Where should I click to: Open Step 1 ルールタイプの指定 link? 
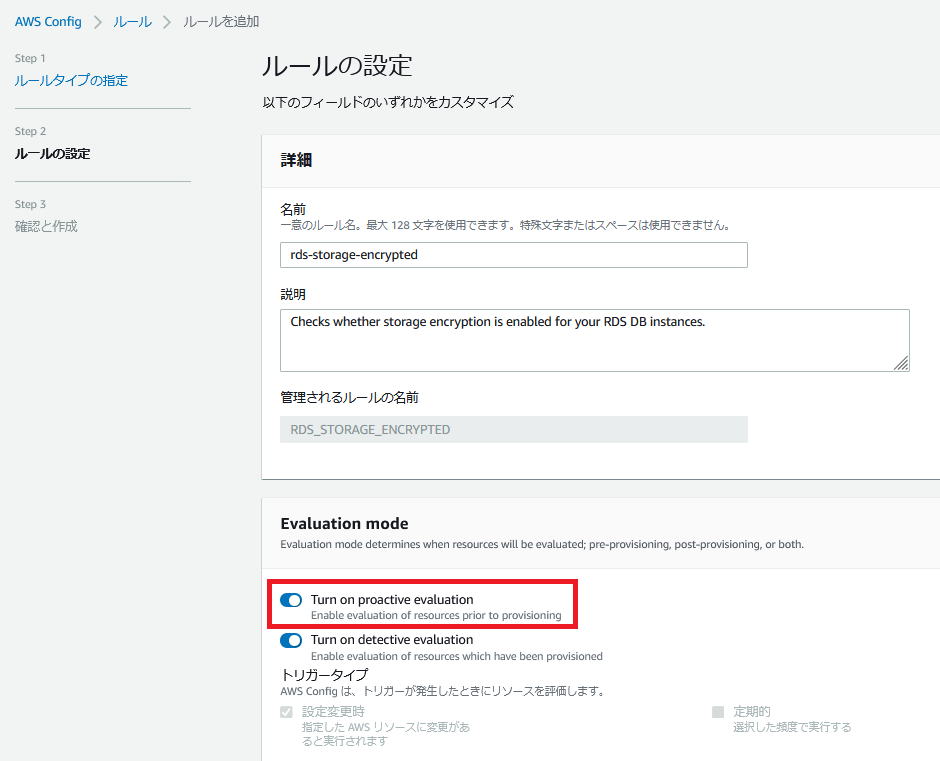[71, 80]
